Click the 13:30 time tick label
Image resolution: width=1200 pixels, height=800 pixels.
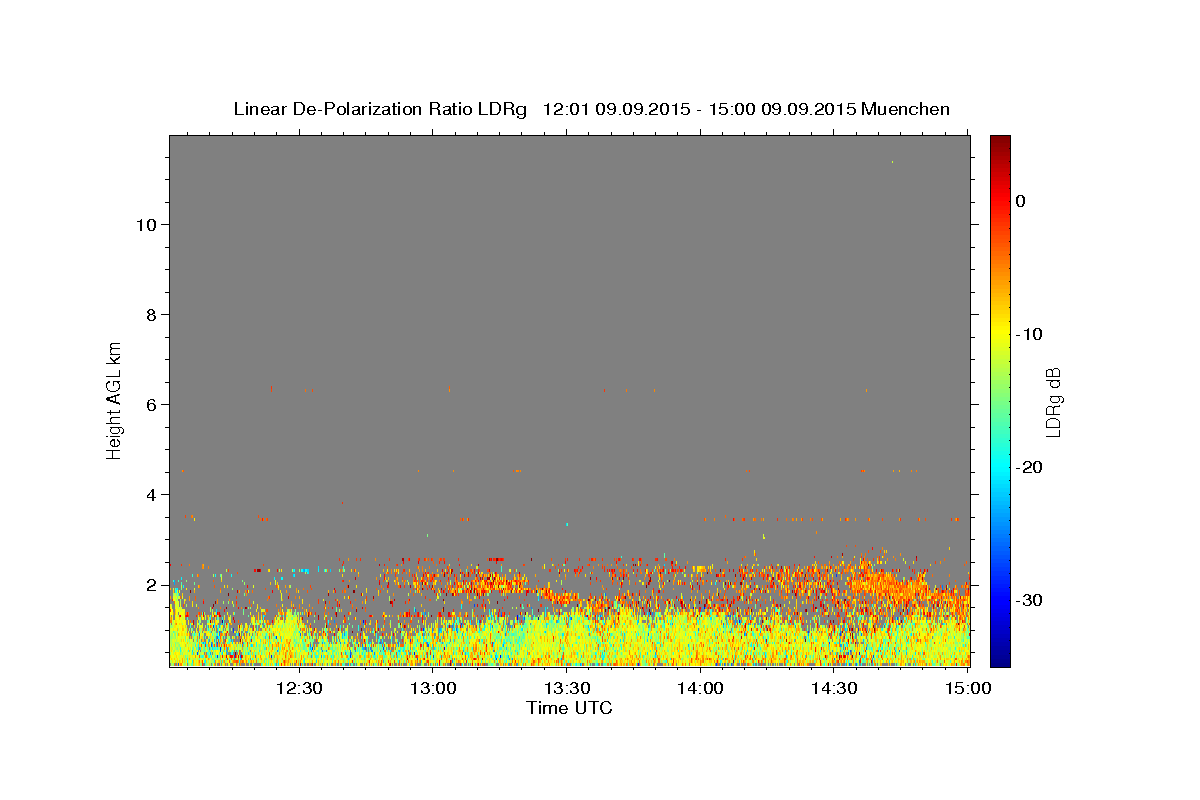click(566, 688)
